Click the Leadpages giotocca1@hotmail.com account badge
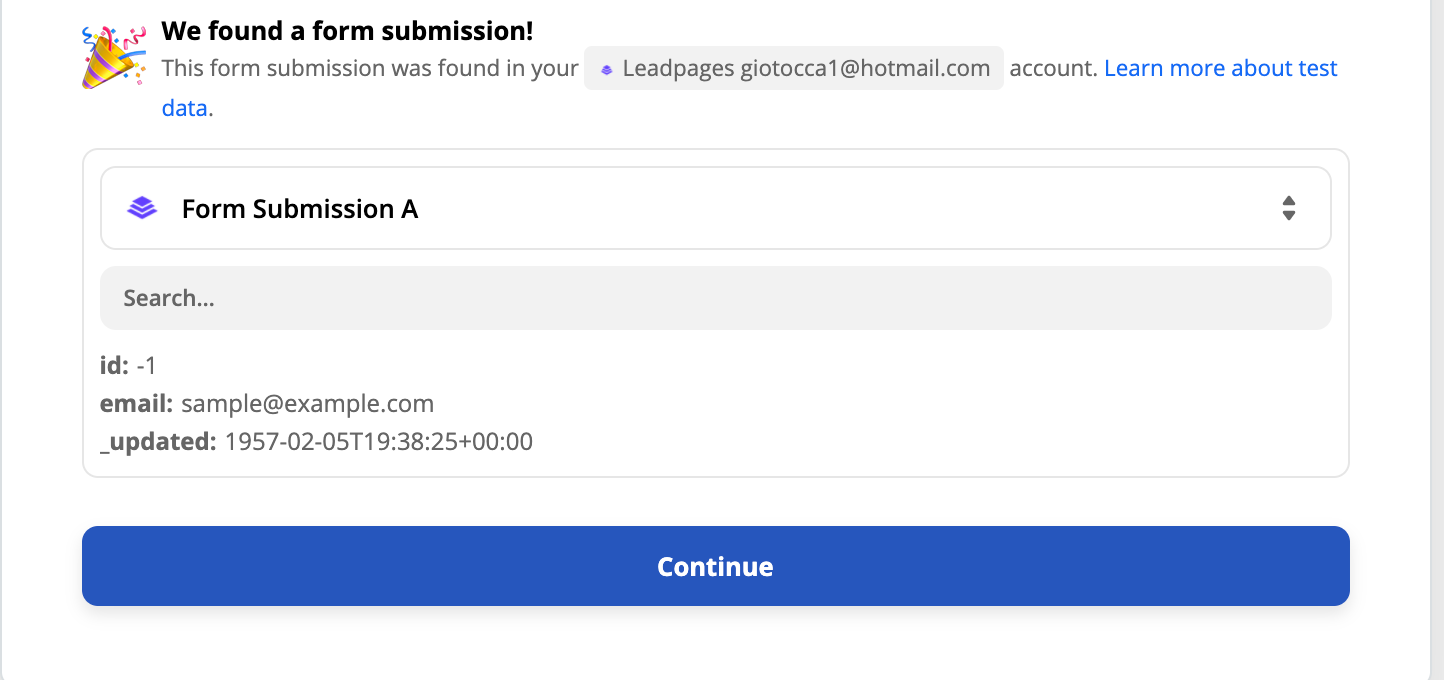The width and height of the screenshot is (1444, 680). tap(794, 68)
